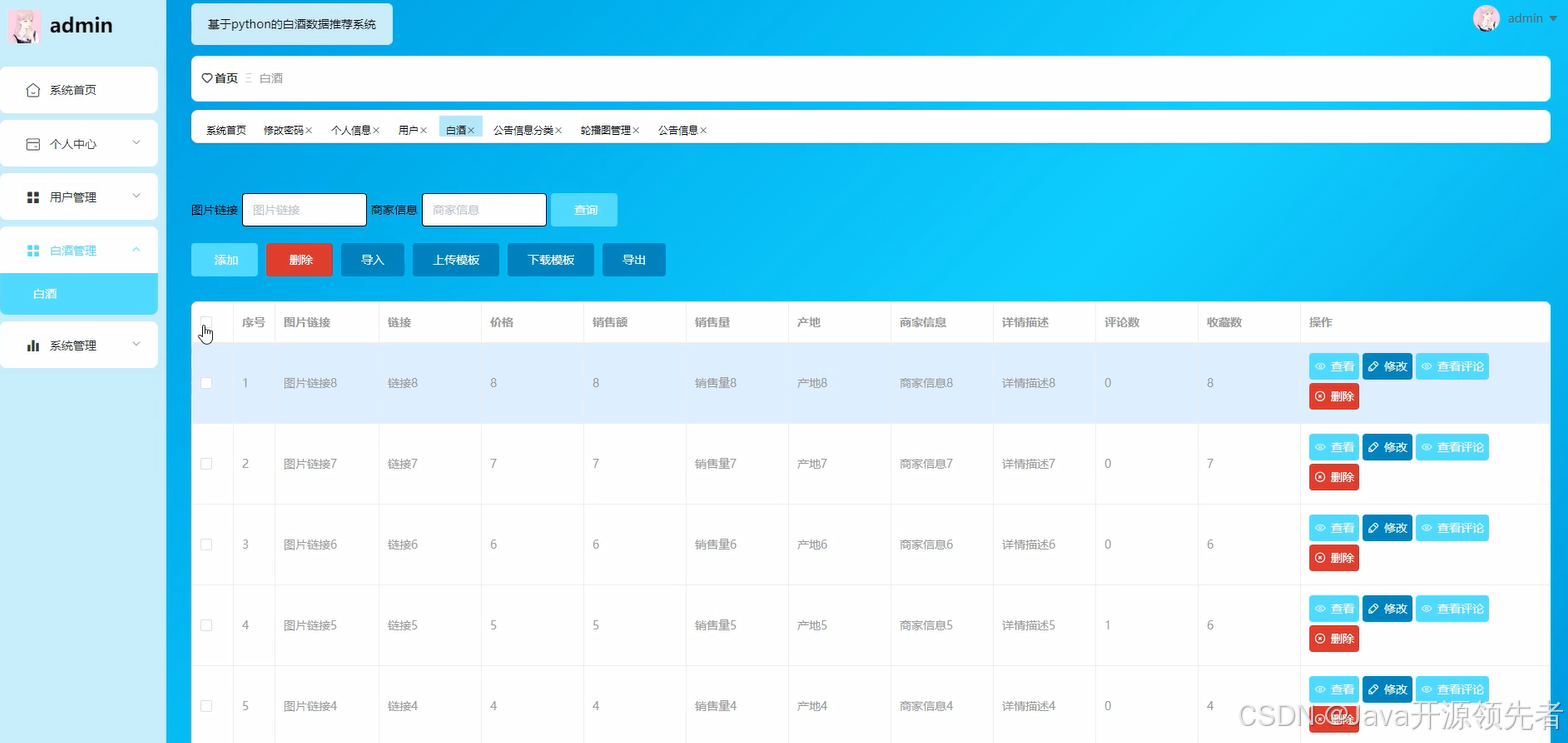Focus the 商家信息 search input
The image size is (1568, 743).
pos(484,210)
